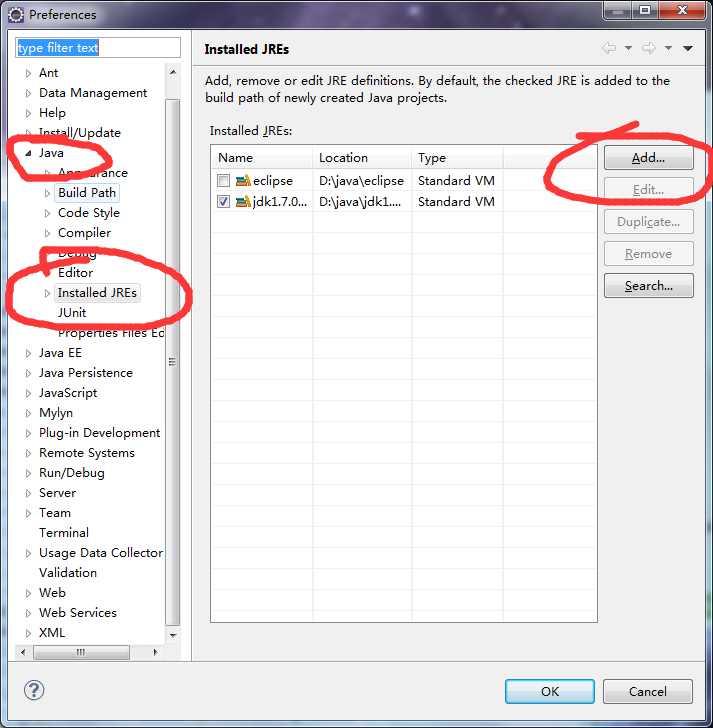Go forward using the right arrow icon
Screen dimensions: 713x728
(x=649, y=48)
